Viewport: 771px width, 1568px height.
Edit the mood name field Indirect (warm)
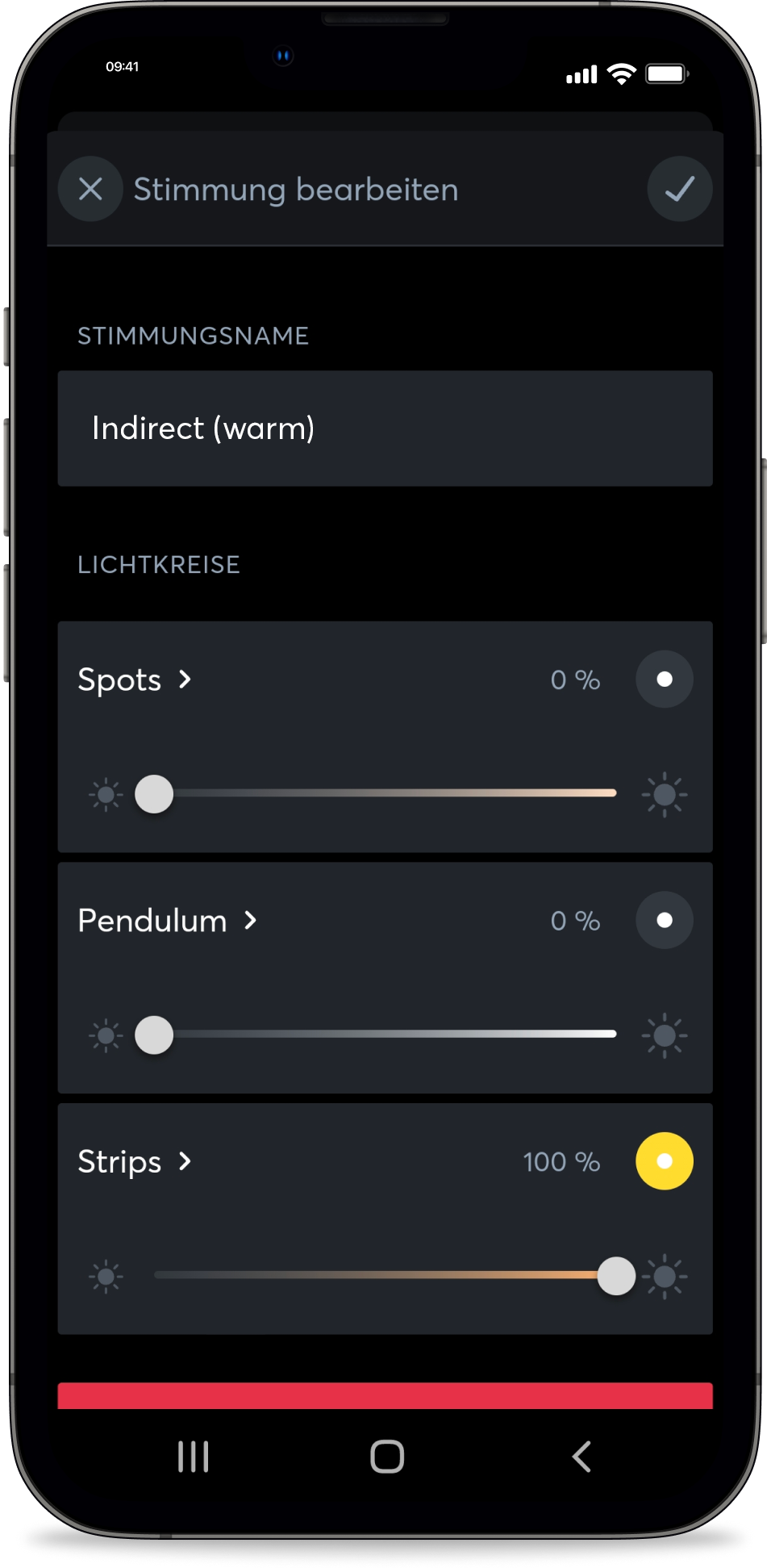[x=385, y=429]
